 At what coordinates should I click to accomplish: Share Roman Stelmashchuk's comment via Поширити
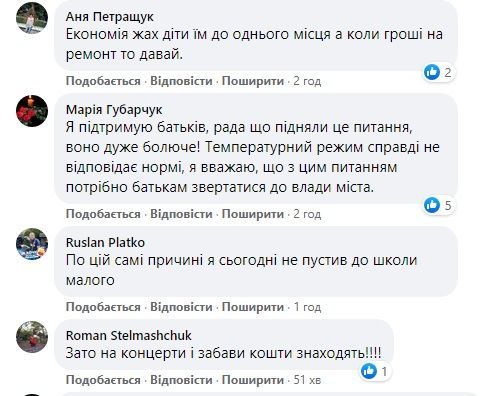pos(253,380)
